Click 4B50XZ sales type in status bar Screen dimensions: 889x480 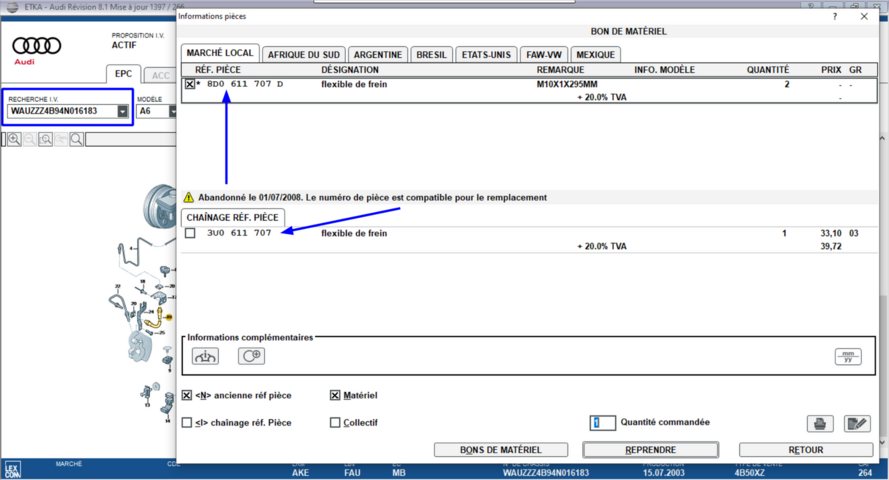click(x=750, y=473)
